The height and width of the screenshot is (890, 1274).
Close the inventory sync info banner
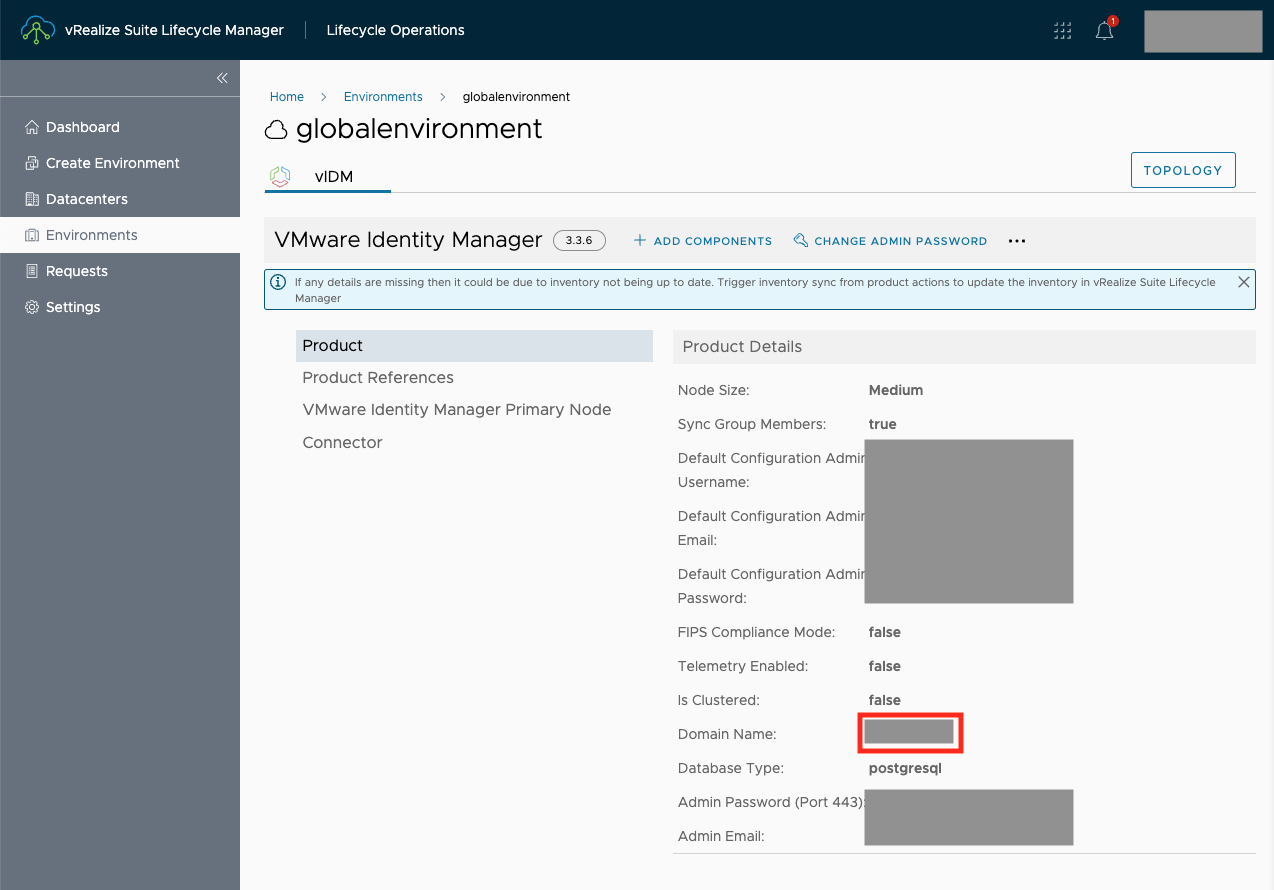pos(1244,282)
